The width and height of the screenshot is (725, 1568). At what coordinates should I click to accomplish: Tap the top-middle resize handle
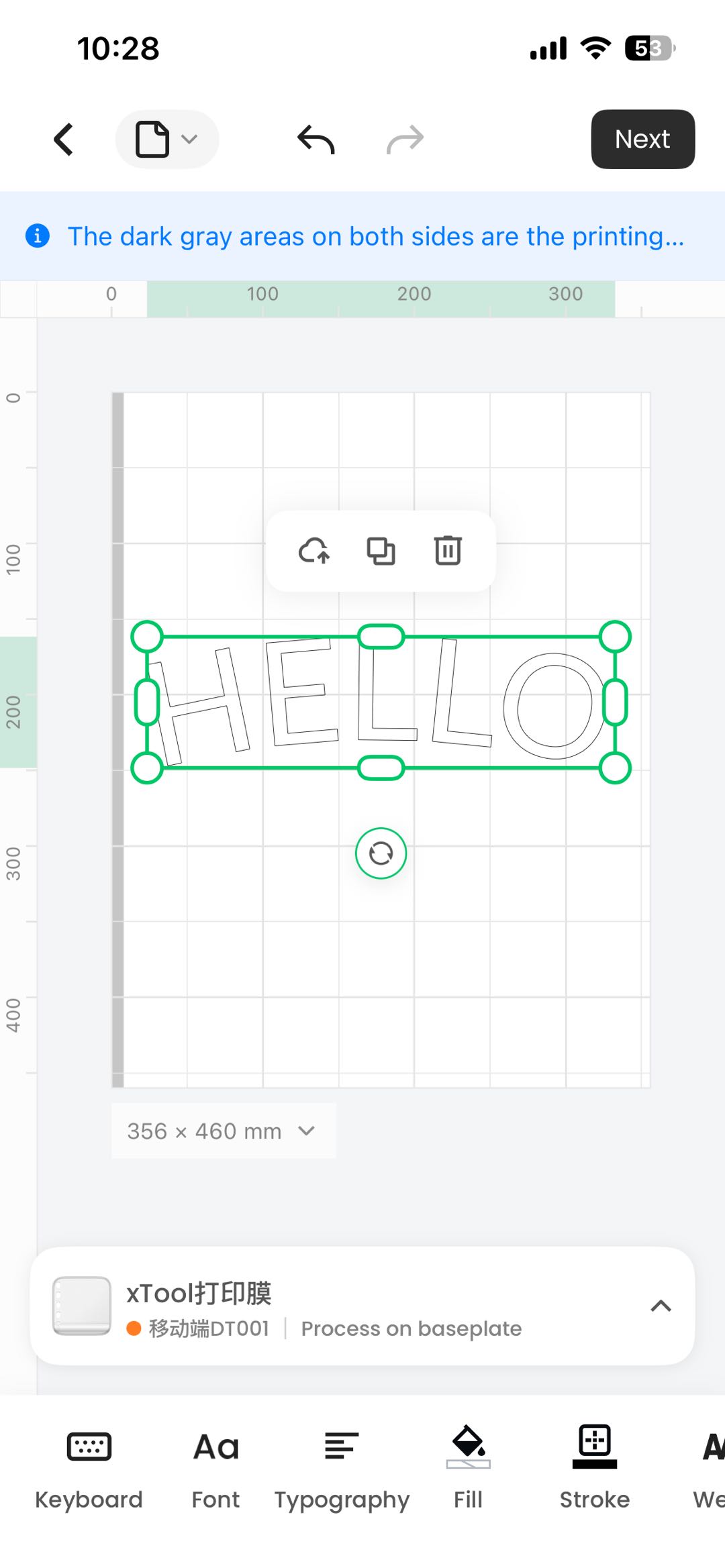pyautogui.click(x=381, y=637)
